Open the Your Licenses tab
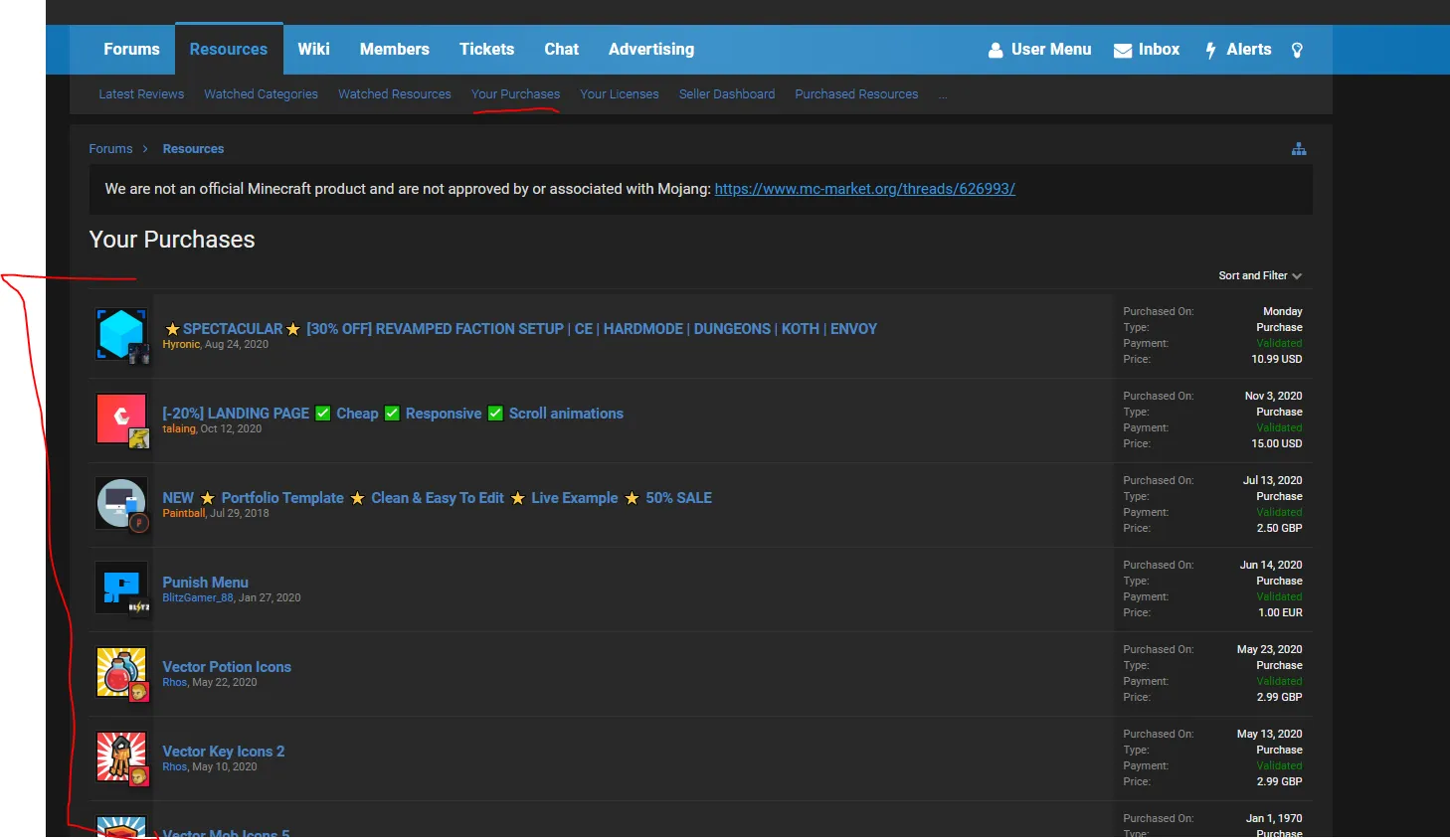 [x=619, y=94]
